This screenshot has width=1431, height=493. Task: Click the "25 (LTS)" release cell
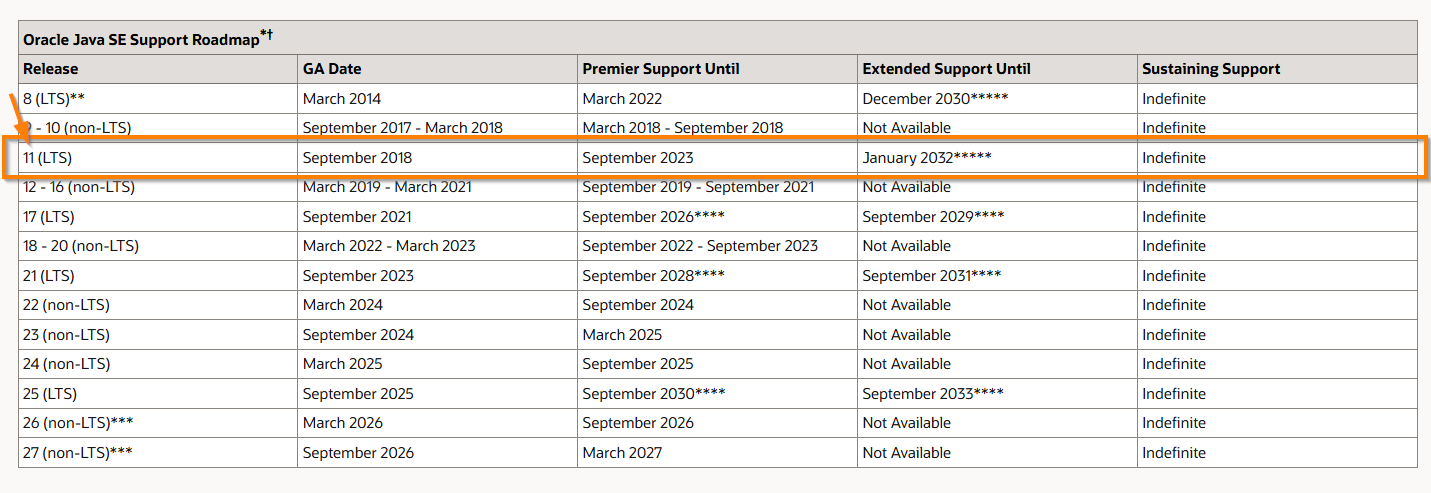50,394
